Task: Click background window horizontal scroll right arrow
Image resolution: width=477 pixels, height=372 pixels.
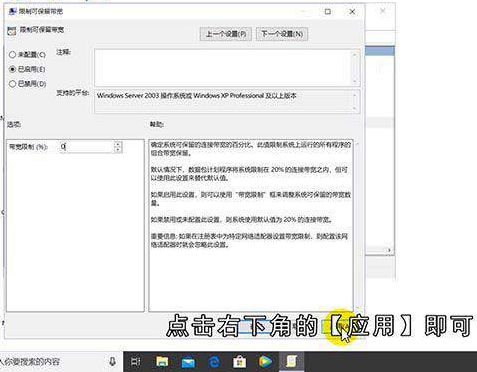Action: tap(389, 250)
